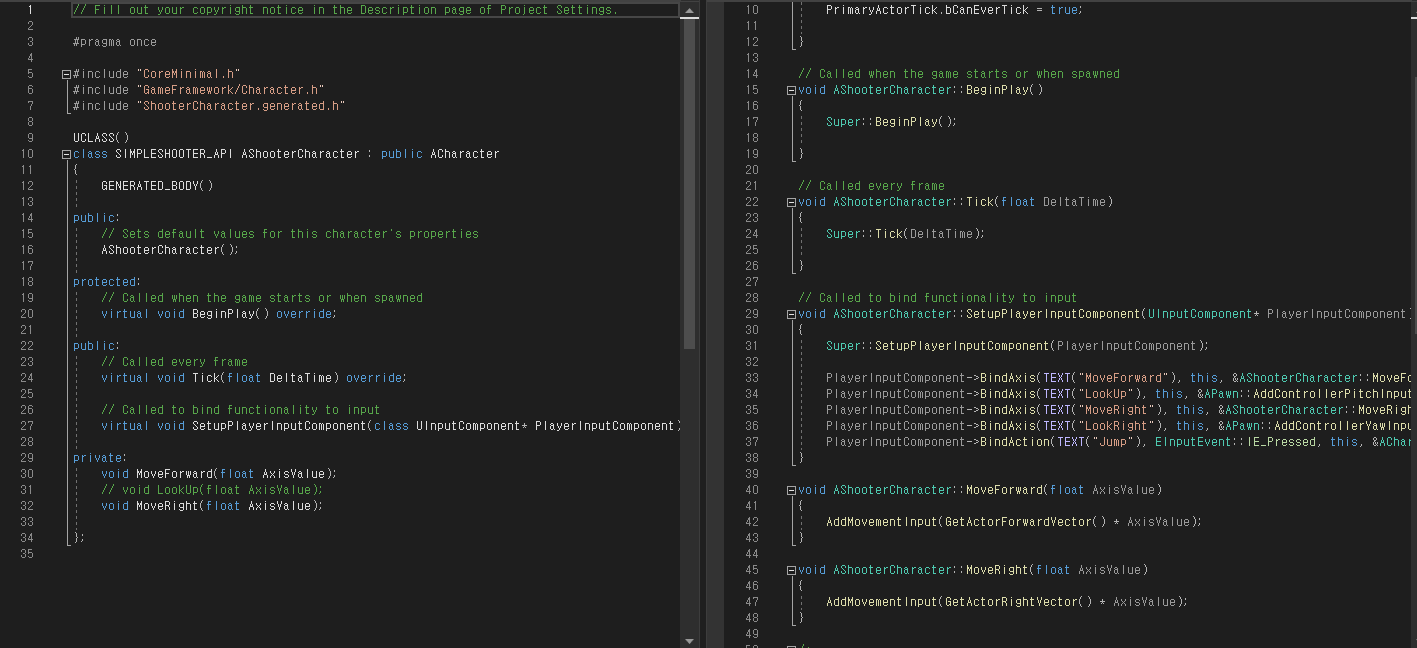Click the 'Called every frame' comment in cpp
Screen dimensions: 1417x648
coord(871,186)
